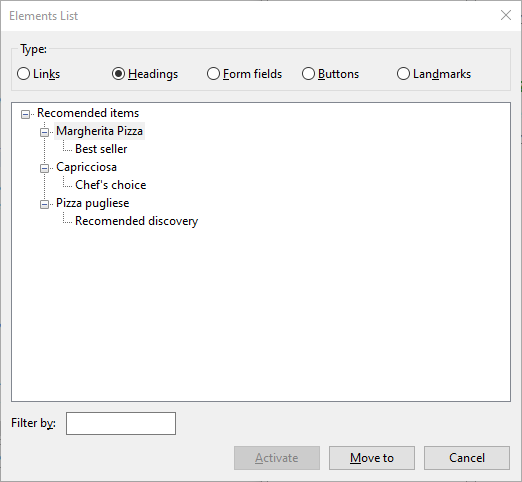The image size is (522, 482).
Task: Select the Capricciosa heading
Action: pyautogui.click(x=86, y=167)
